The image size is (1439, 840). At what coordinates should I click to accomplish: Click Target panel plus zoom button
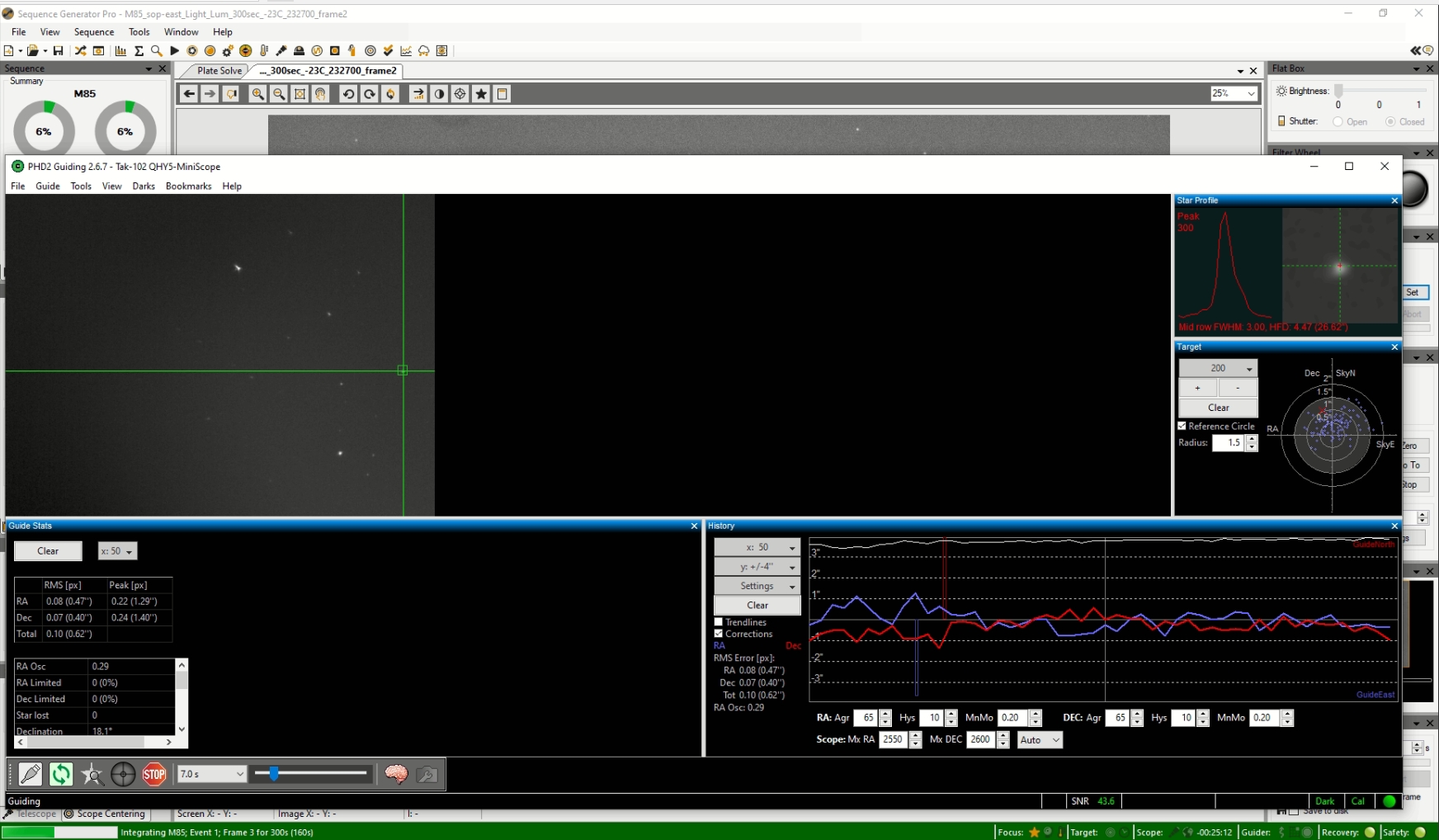1198,388
